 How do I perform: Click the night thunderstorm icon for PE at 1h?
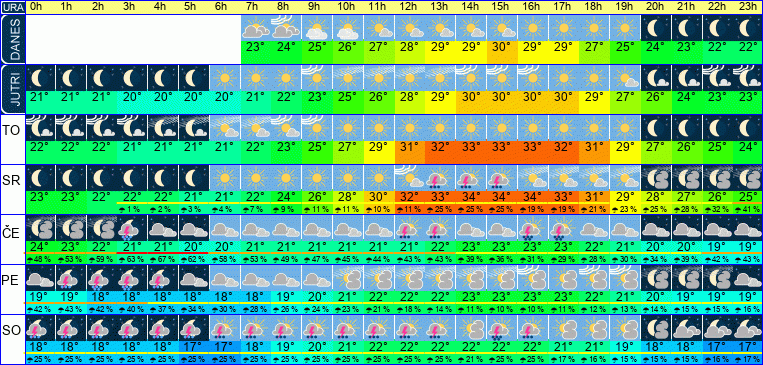click(71, 278)
